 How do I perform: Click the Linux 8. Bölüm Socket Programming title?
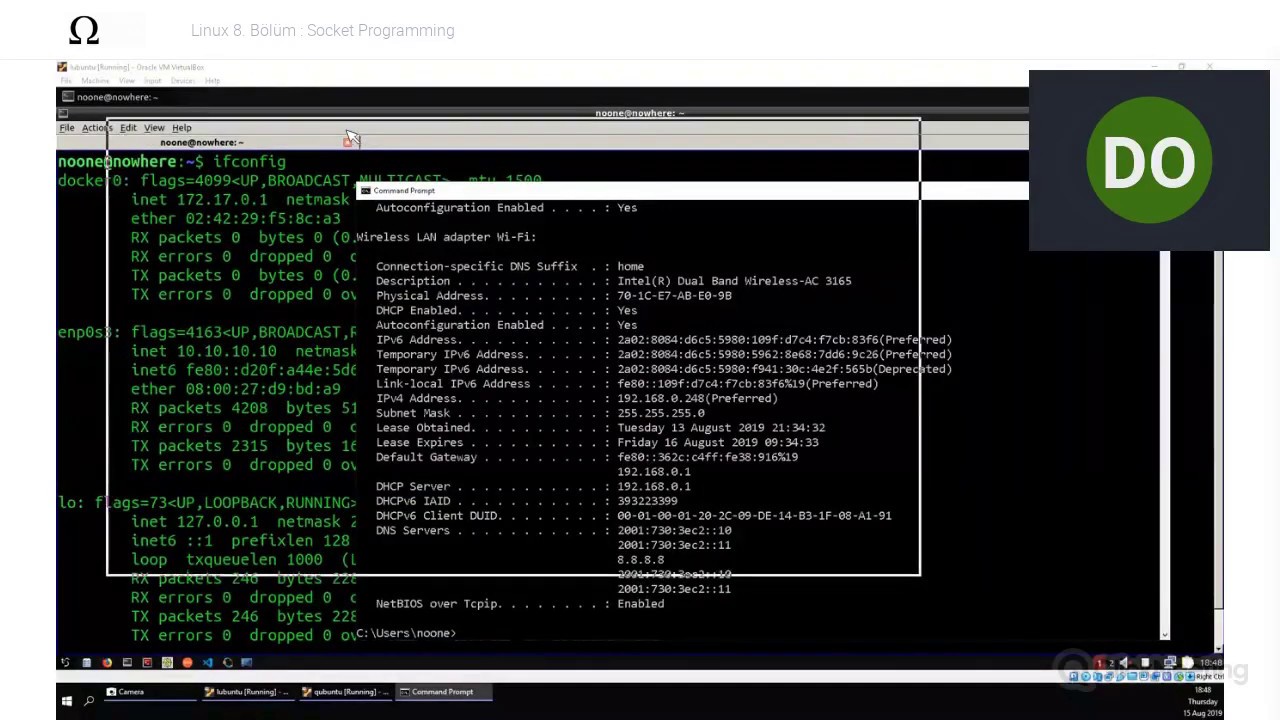pyautogui.click(x=322, y=31)
